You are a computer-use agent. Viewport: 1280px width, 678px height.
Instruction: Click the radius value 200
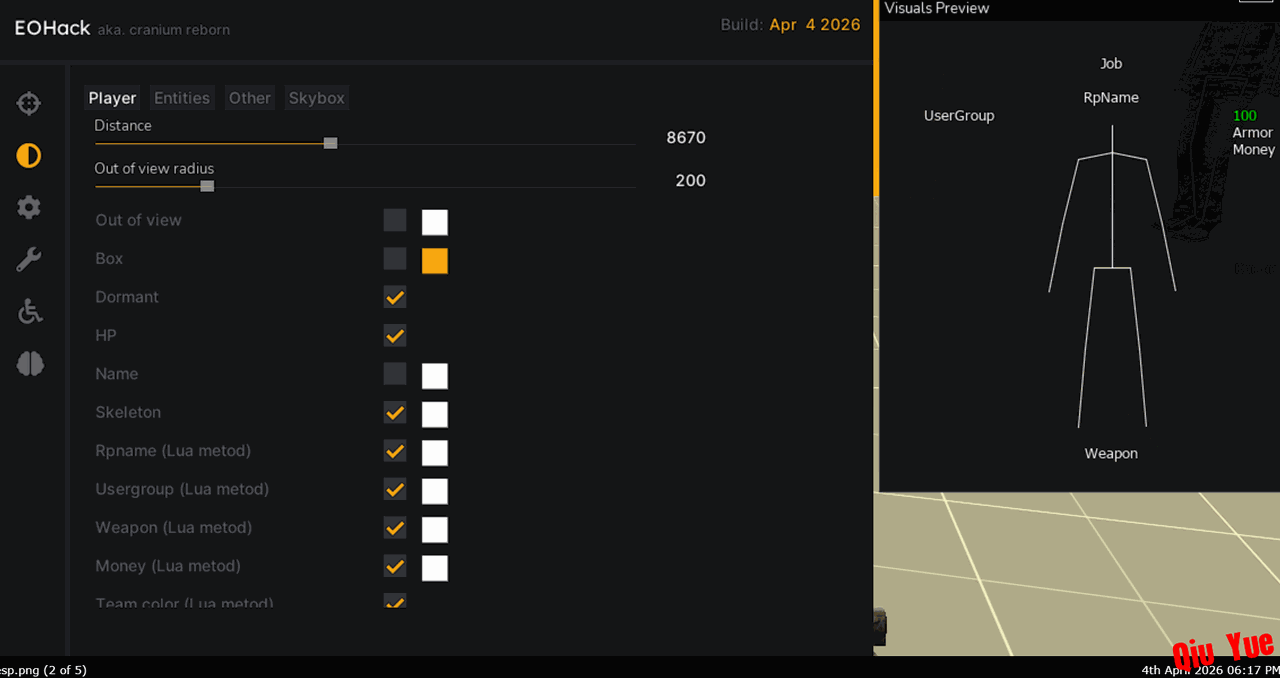(x=690, y=181)
